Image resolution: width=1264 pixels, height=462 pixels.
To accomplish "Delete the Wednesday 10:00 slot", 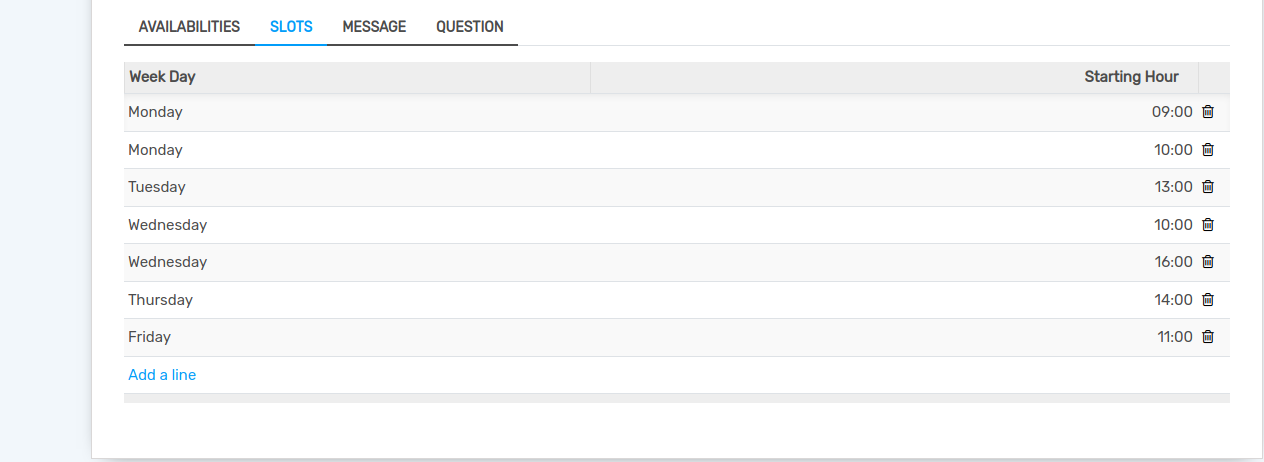I will pos(1207,225).
